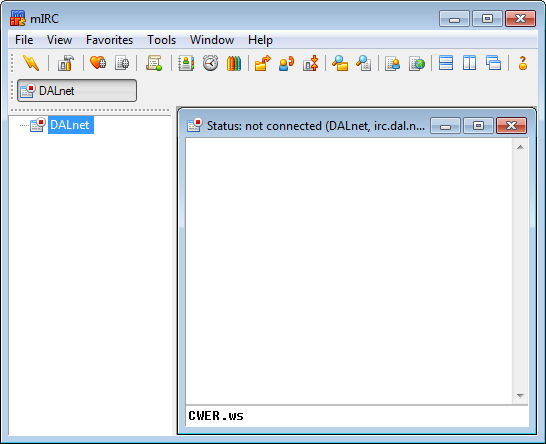Screen dimensions: 546x444
Task: Select DALnet in the tree sidebar
Action: point(71,125)
